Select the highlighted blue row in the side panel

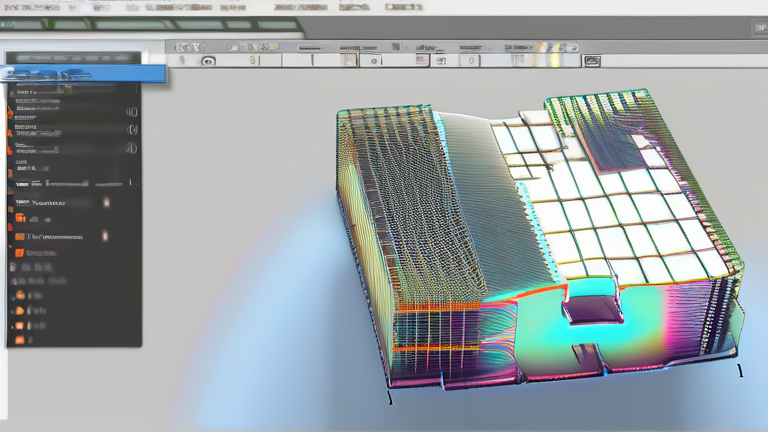pyautogui.click(x=83, y=74)
